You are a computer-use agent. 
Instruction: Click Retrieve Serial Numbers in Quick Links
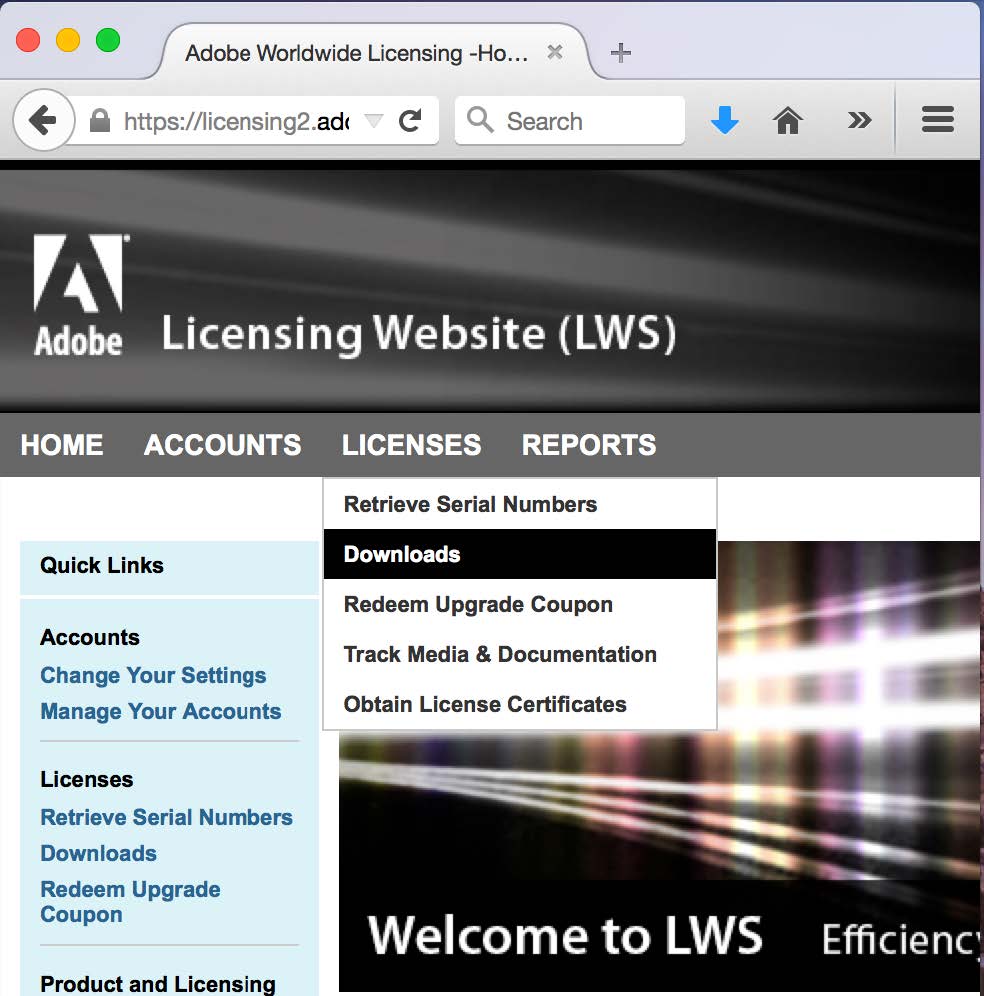[166, 817]
